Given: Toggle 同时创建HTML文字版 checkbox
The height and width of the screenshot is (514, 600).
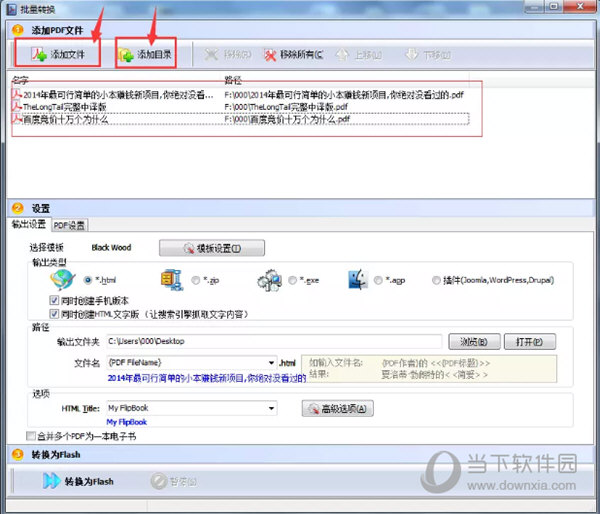Looking at the screenshot, I should point(54,314).
